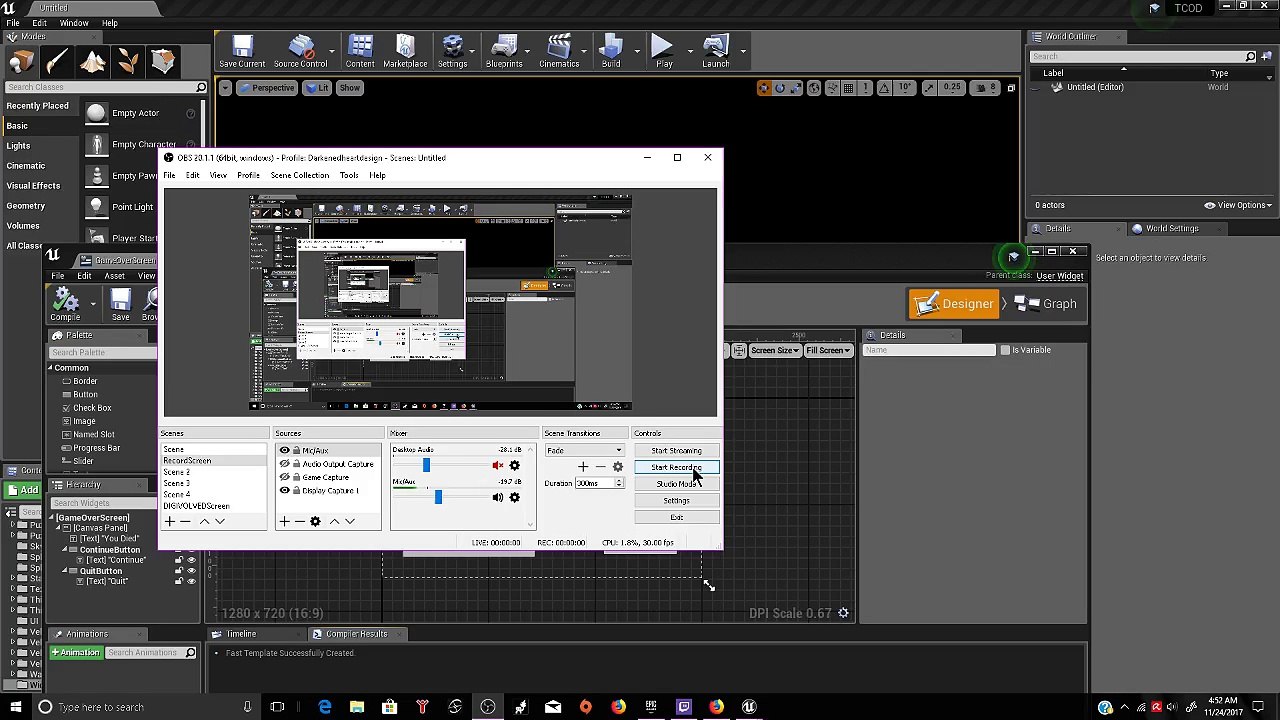Click the Search Classes input field
The width and height of the screenshot is (1280, 720).
104,88
